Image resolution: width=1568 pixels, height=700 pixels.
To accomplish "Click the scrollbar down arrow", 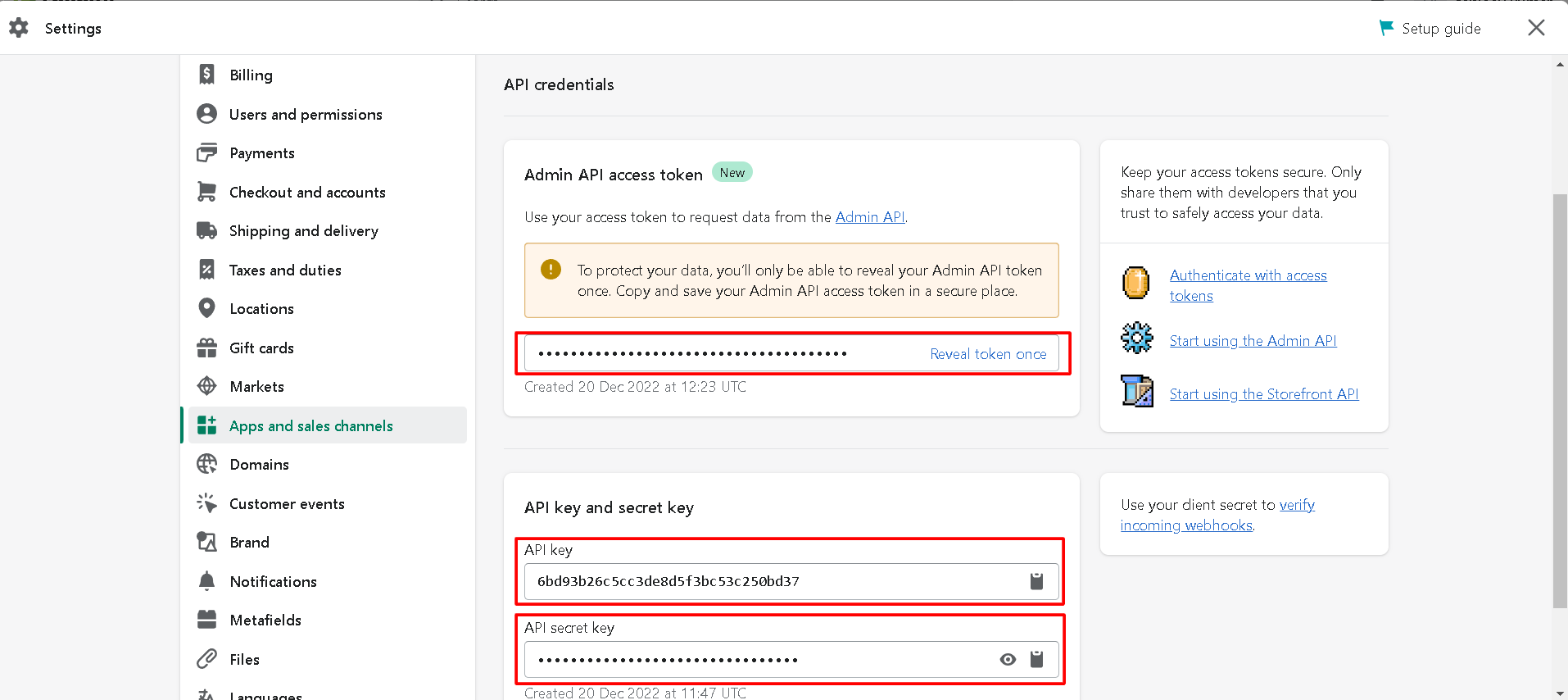I will pos(1560,693).
